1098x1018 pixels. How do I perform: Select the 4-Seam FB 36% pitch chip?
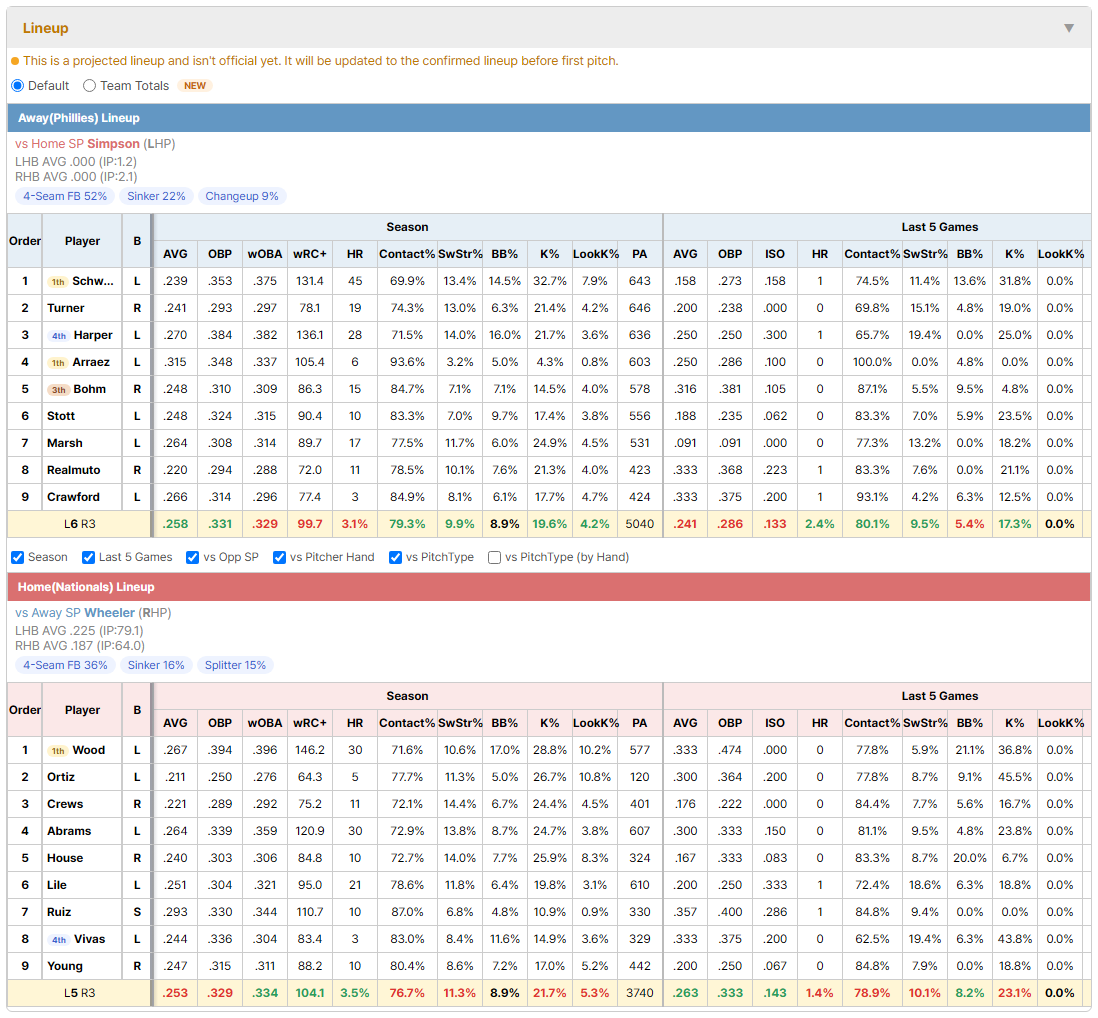click(65, 665)
